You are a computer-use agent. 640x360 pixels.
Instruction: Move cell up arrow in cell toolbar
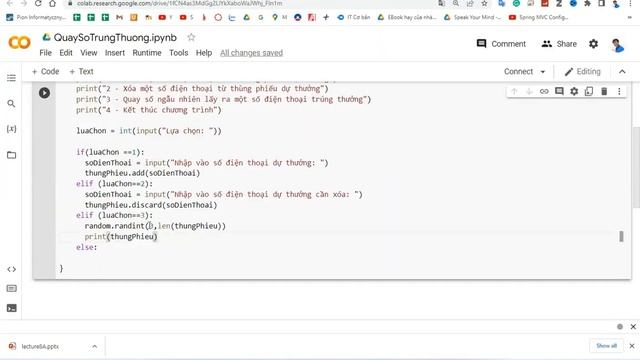tap(514, 91)
